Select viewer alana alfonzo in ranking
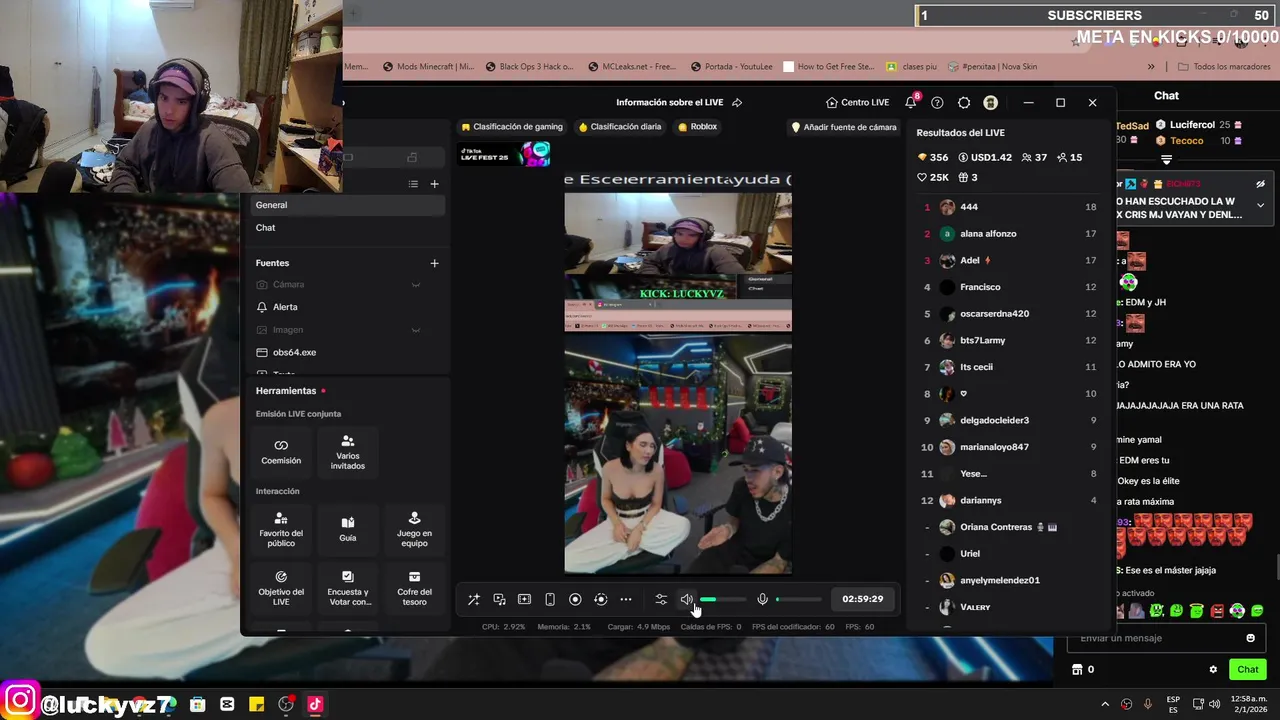The height and width of the screenshot is (720, 1280). (x=1008, y=234)
